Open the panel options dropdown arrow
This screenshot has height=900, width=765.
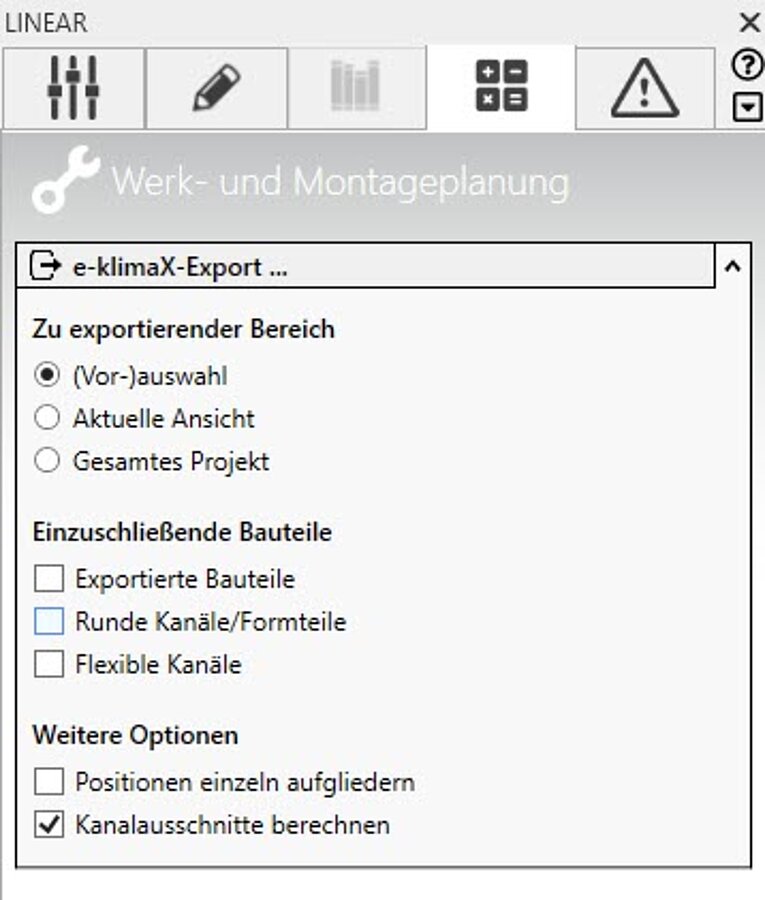748,107
